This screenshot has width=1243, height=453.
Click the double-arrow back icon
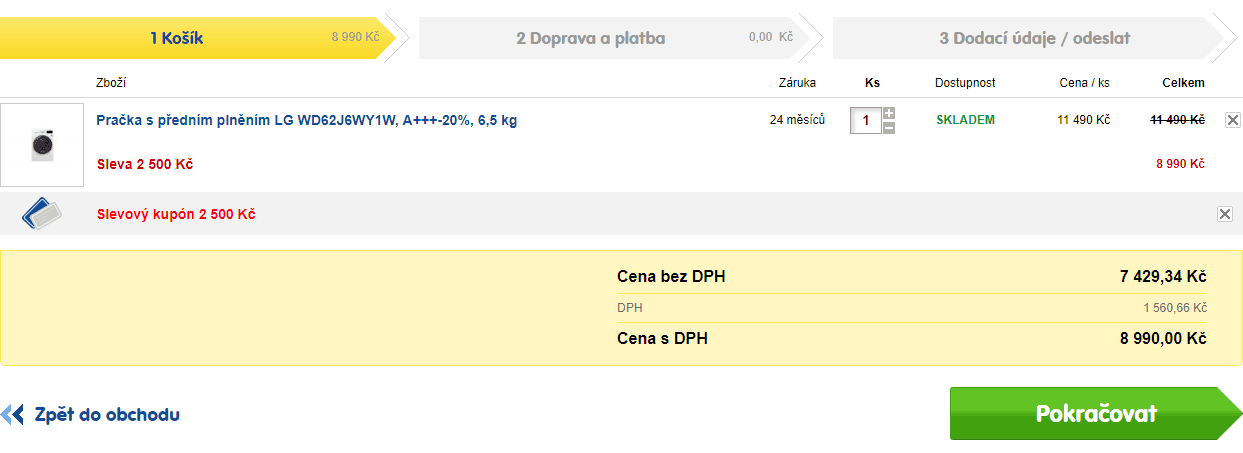click(x=12, y=414)
